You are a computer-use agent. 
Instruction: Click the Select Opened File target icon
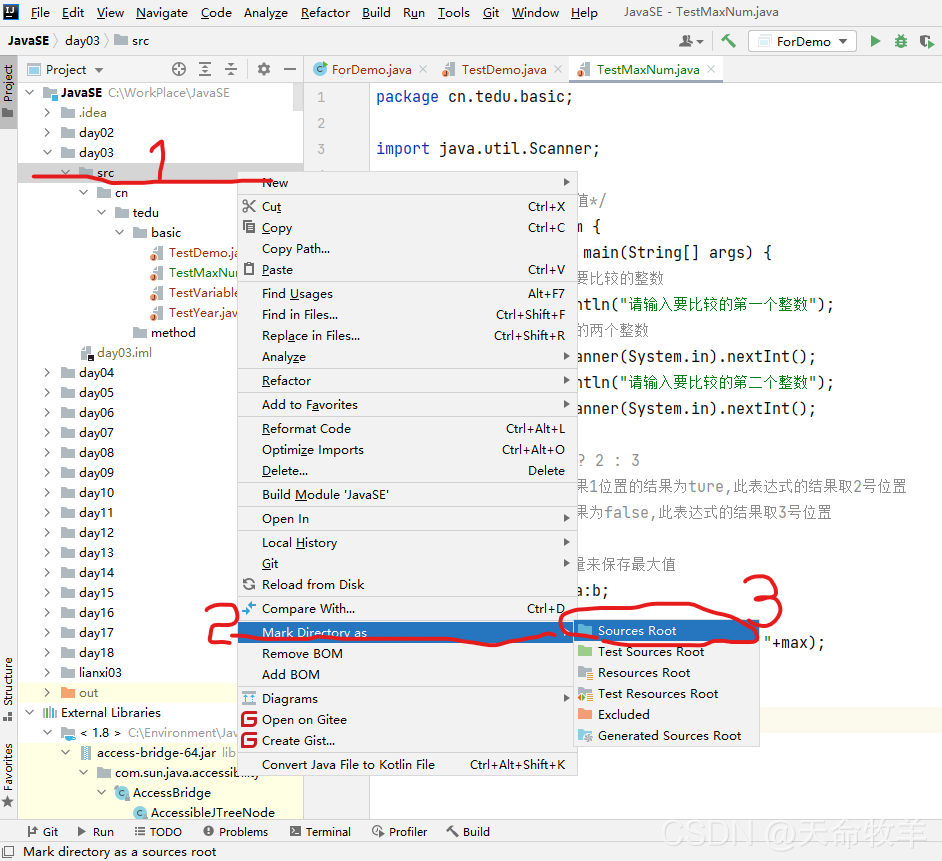click(x=178, y=69)
